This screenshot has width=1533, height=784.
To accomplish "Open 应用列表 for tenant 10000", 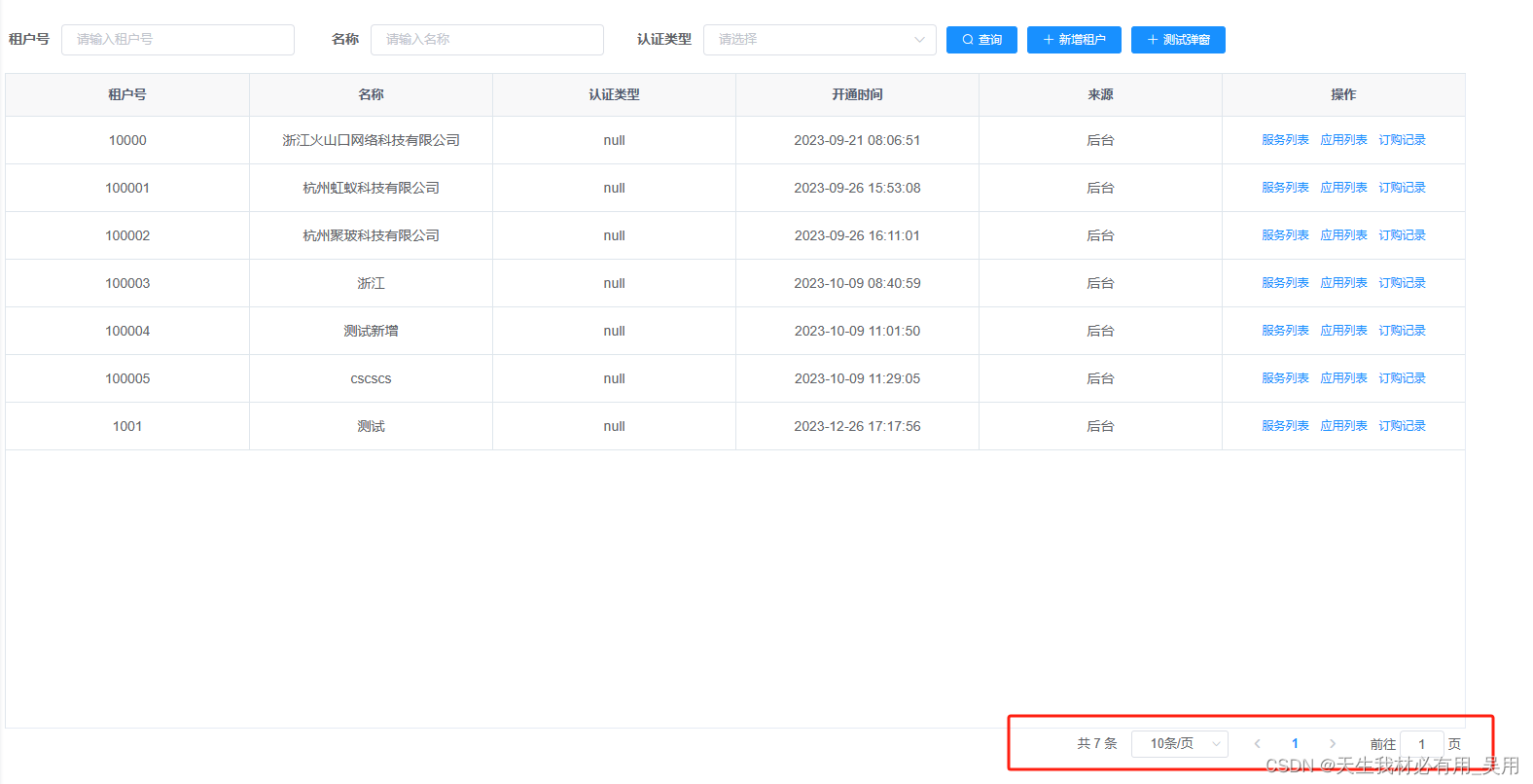I will 1343,140.
